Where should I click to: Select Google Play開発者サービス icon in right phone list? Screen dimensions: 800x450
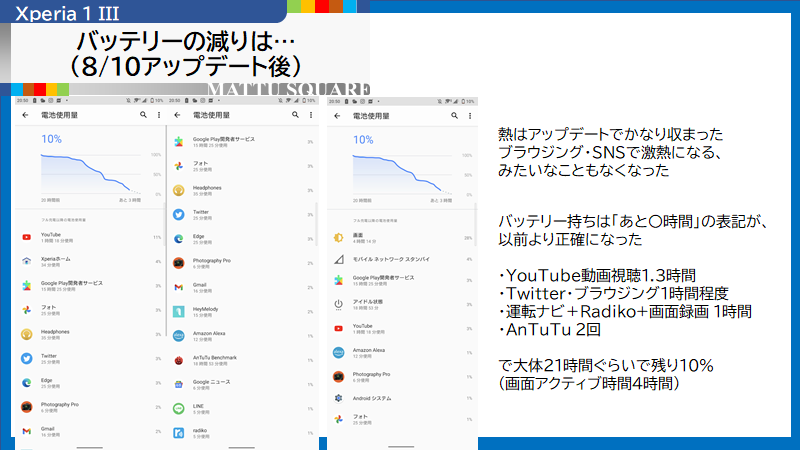tap(338, 280)
